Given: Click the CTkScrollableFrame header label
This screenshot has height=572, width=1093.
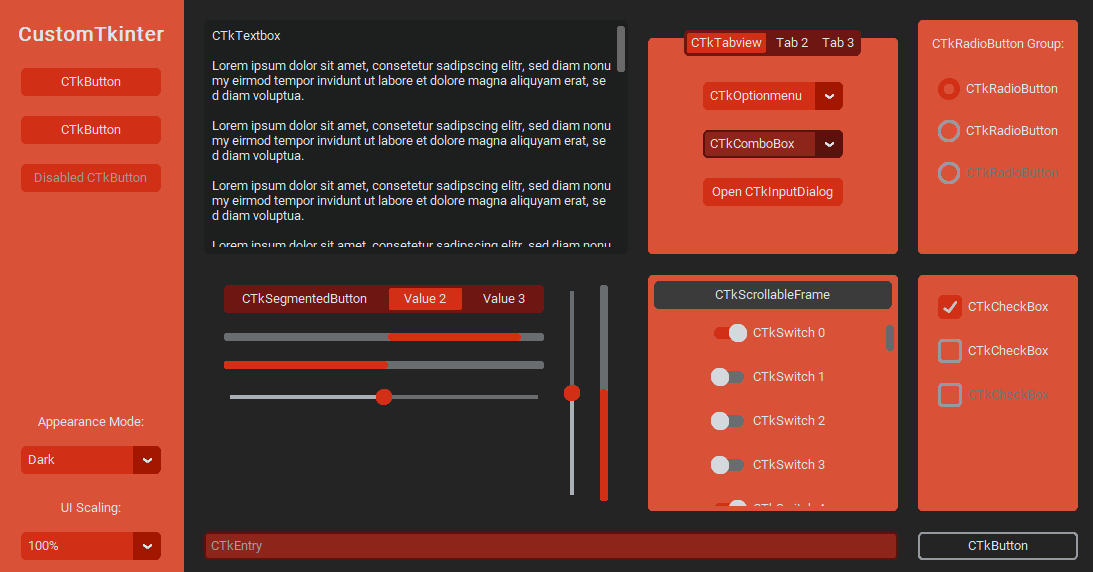Looking at the screenshot, I should [x=772, y=295].
